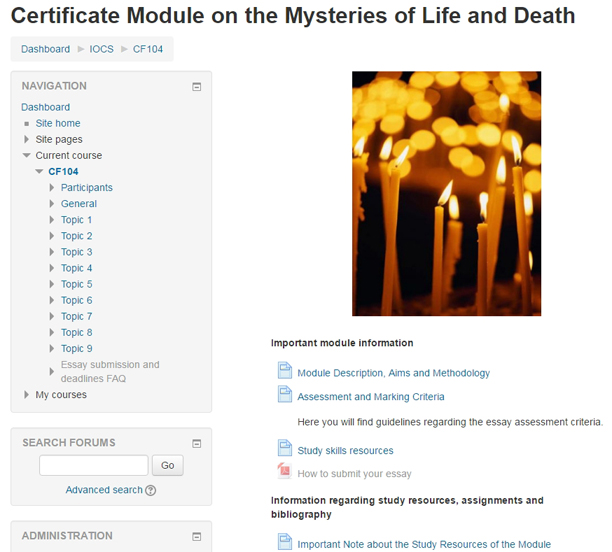Open the Assessment and Marking Criteria link
This screenshot has height=552, width=612.
pyautogui.click(x=371, y=397)
